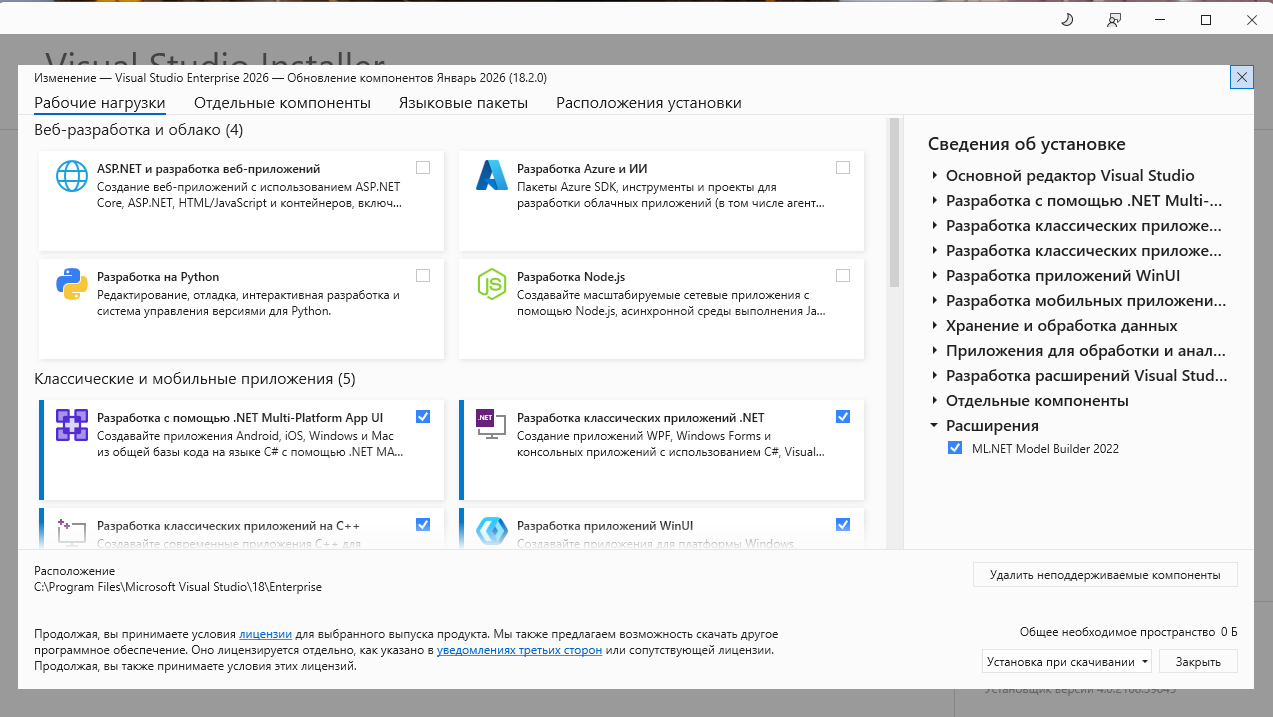Click the .NET Multi-Platform App UI icon
Screen dimensions: 1273x717
point(72,425)
